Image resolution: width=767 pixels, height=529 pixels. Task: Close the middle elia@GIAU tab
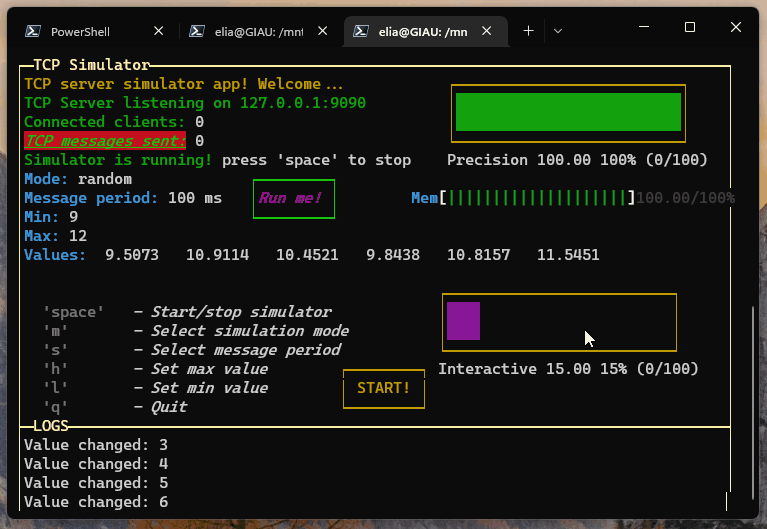[x=323, y=31]
